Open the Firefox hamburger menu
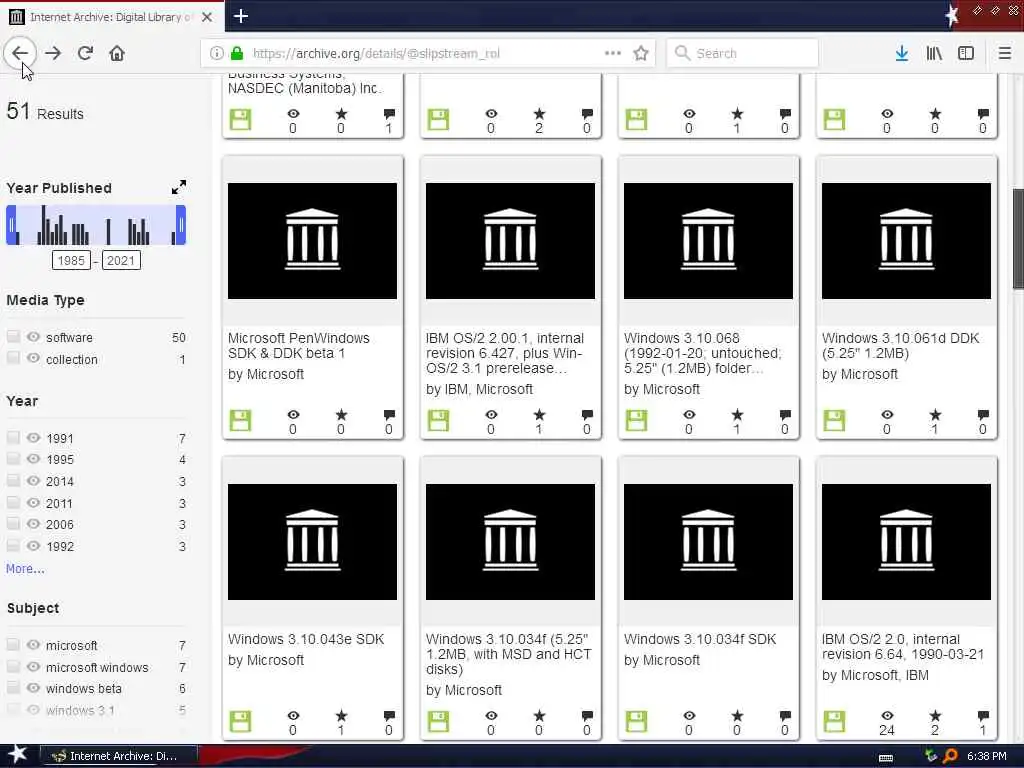 (x=1005, y=53)
